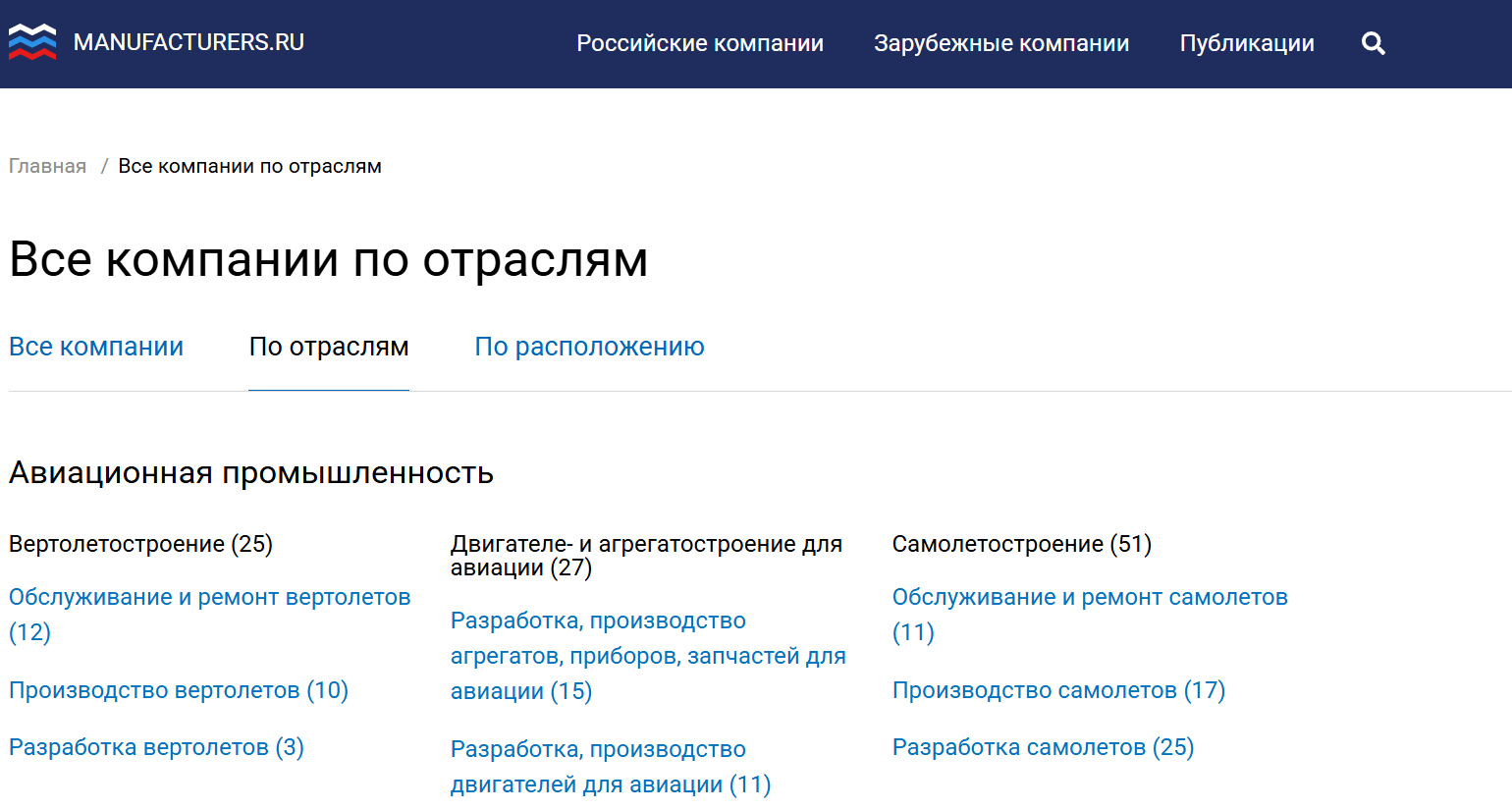Open the Зарубежные компании menu item
Image resolution: width=1512 pixels, height=810 pixels.
(x=1000, y=43)
